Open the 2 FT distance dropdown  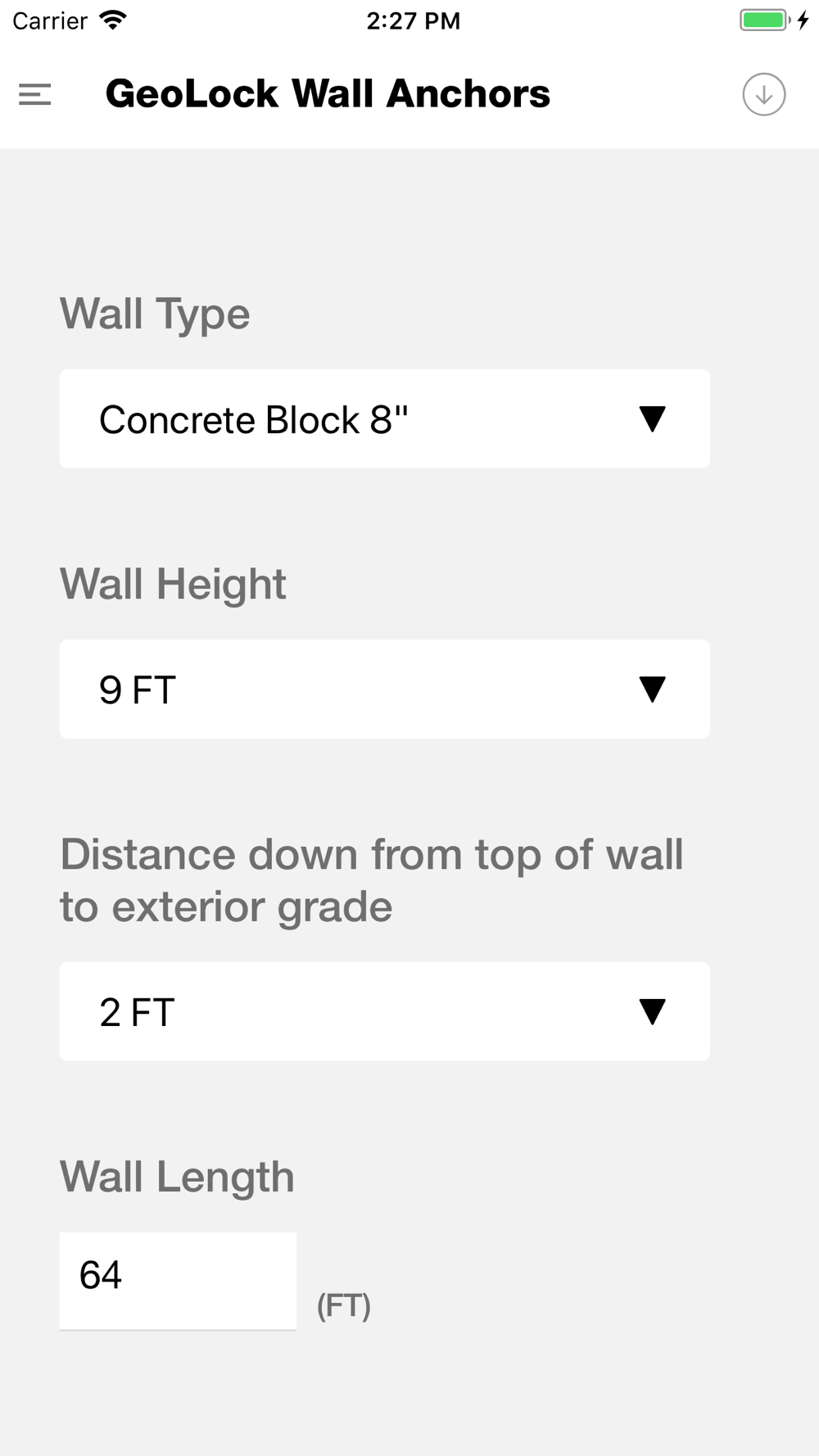point(384,1012)
